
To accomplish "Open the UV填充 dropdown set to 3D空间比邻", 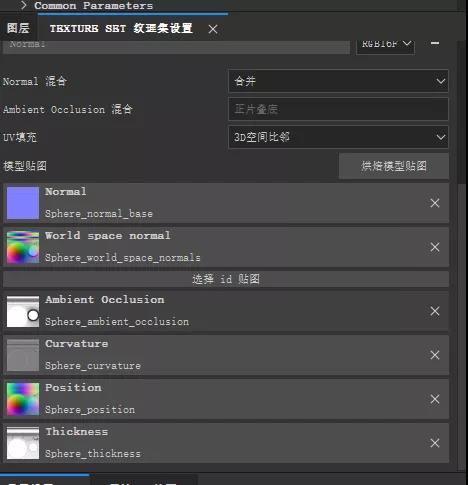I will tap(338, 137).
